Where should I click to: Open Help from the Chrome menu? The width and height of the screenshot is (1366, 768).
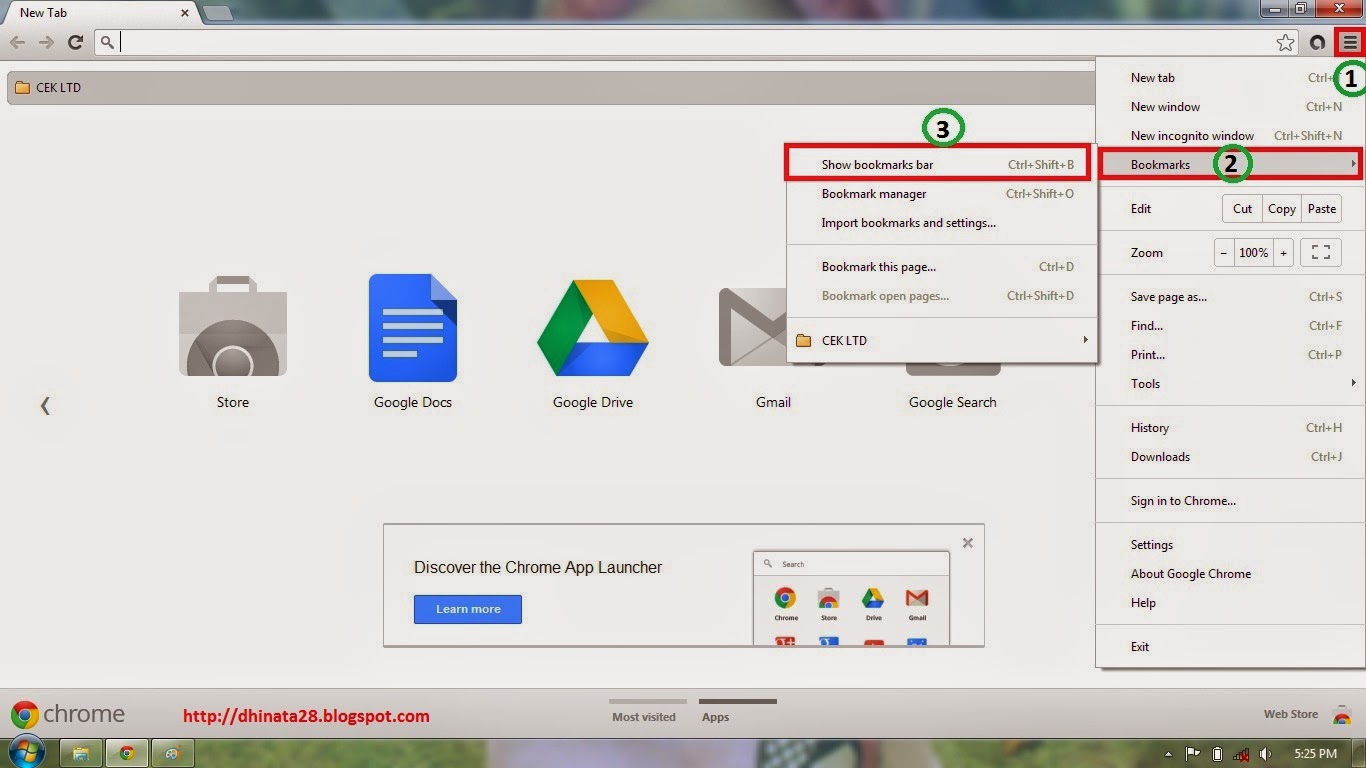tap(1231, 602)
